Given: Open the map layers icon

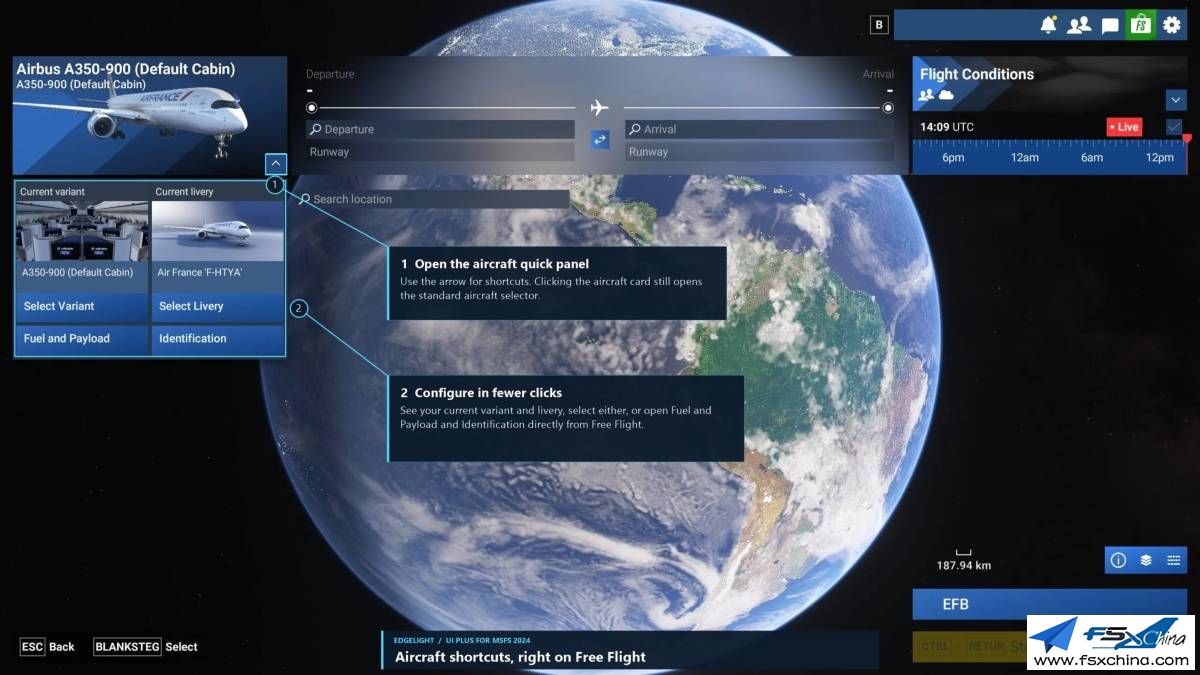Looking at the screenshot, I should coord(1146,560).
